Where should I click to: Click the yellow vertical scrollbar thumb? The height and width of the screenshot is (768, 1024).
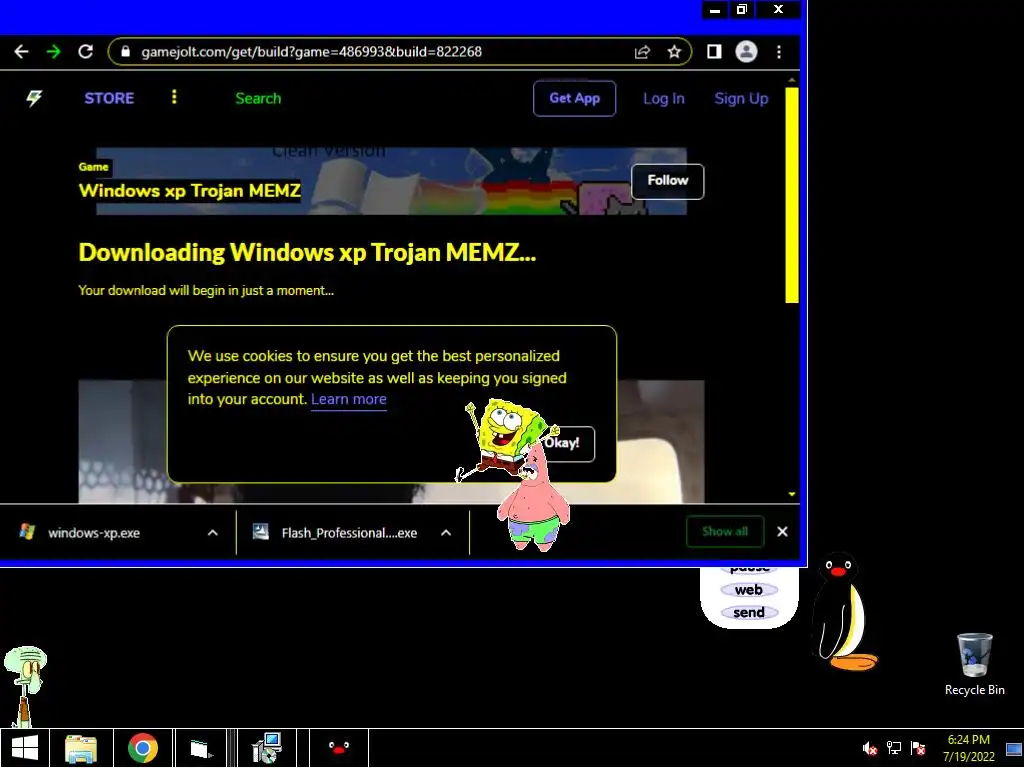tap(792, 195)
